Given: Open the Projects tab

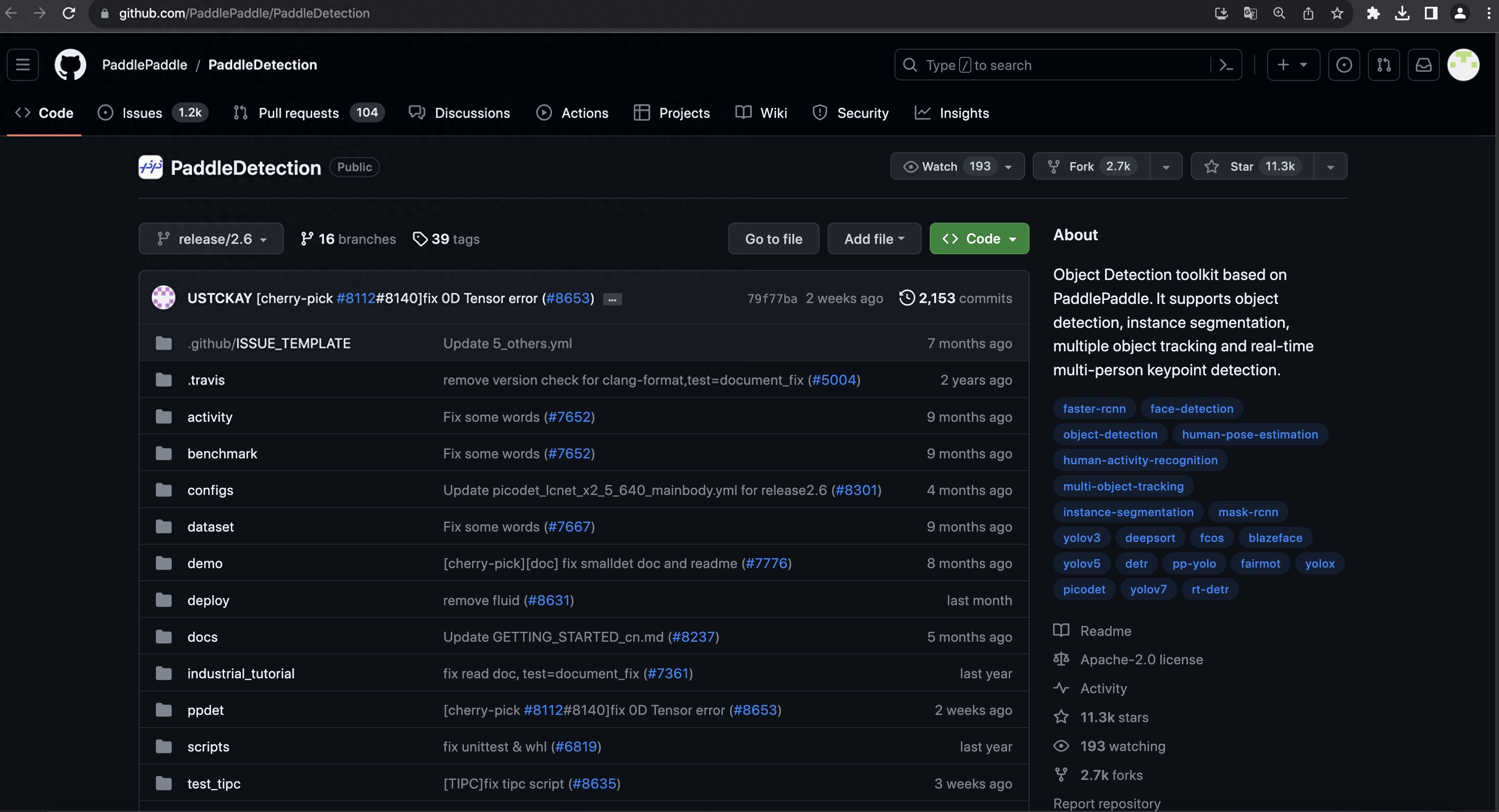Looking at the screenshot, I should point(671,113).
